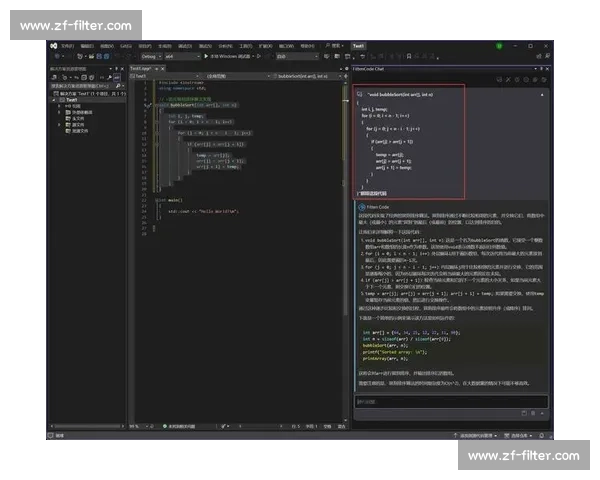Screen dimensions: 600x480
Task: Open the Git(G) menu
Action: pos(126,46)
